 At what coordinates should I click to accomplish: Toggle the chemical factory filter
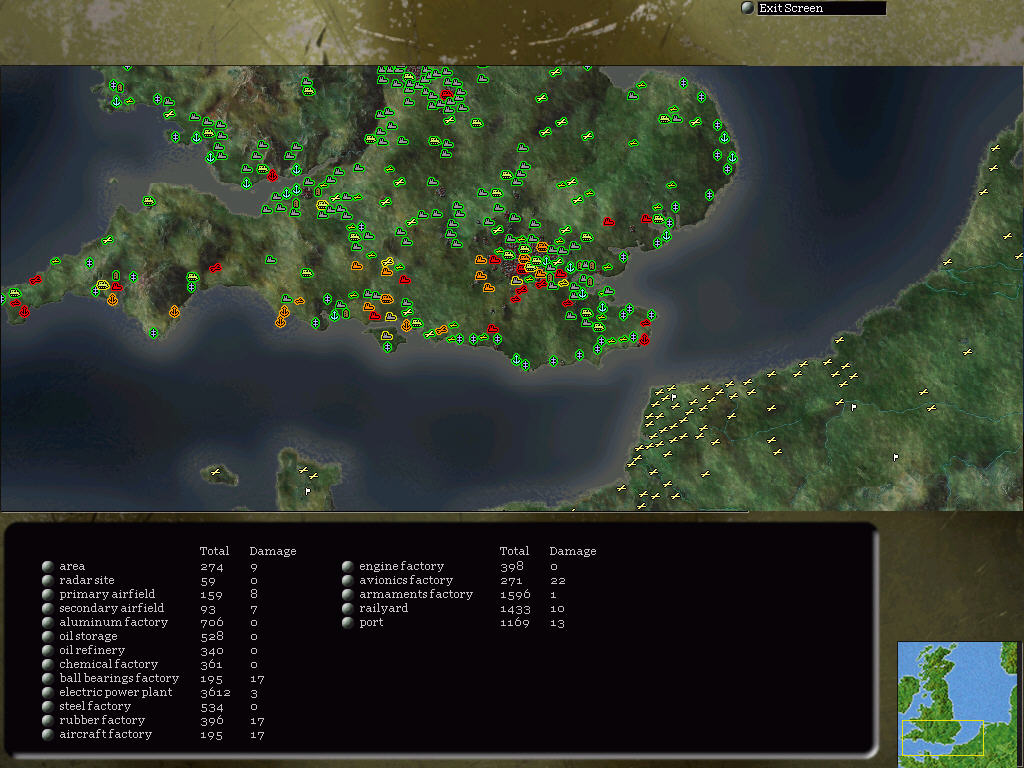48,664
